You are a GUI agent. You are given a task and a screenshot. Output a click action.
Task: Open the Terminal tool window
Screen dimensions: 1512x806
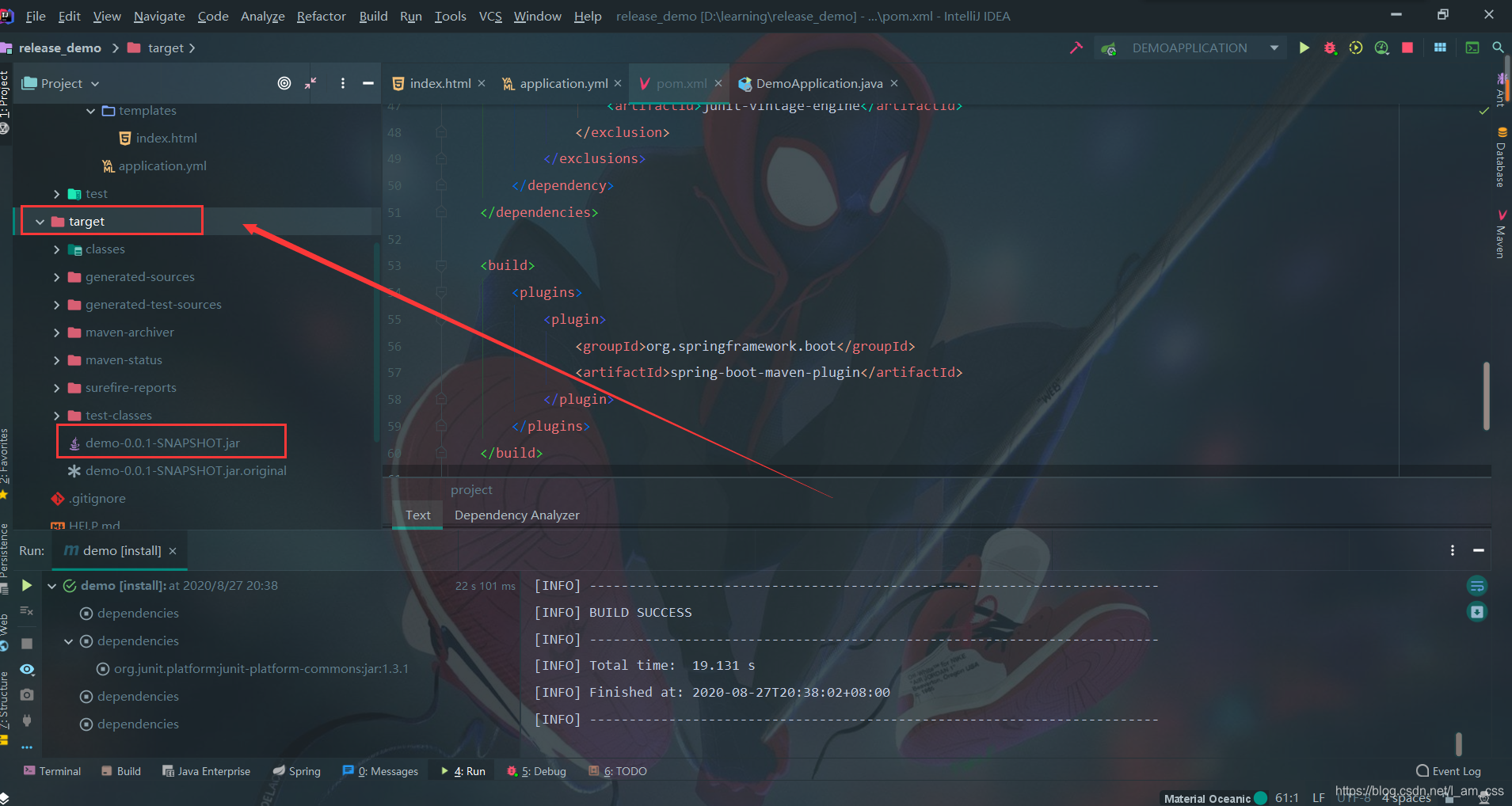(52, 771)
